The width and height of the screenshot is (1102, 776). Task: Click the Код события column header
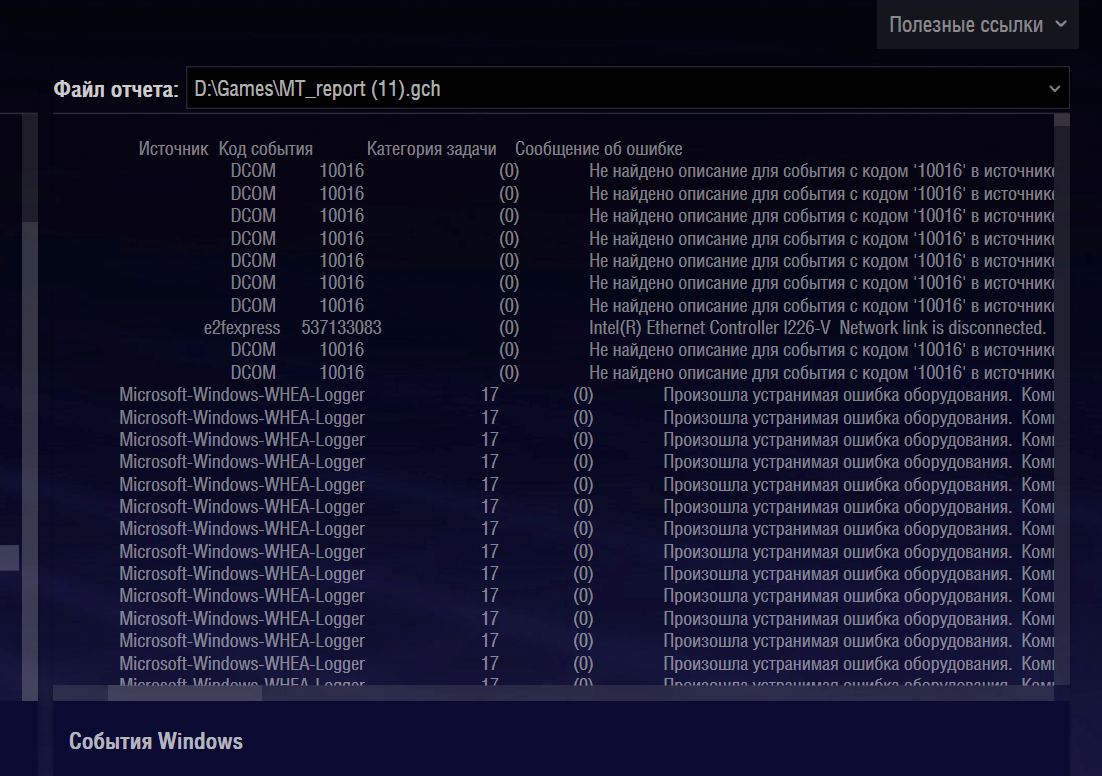click(266, 149)
